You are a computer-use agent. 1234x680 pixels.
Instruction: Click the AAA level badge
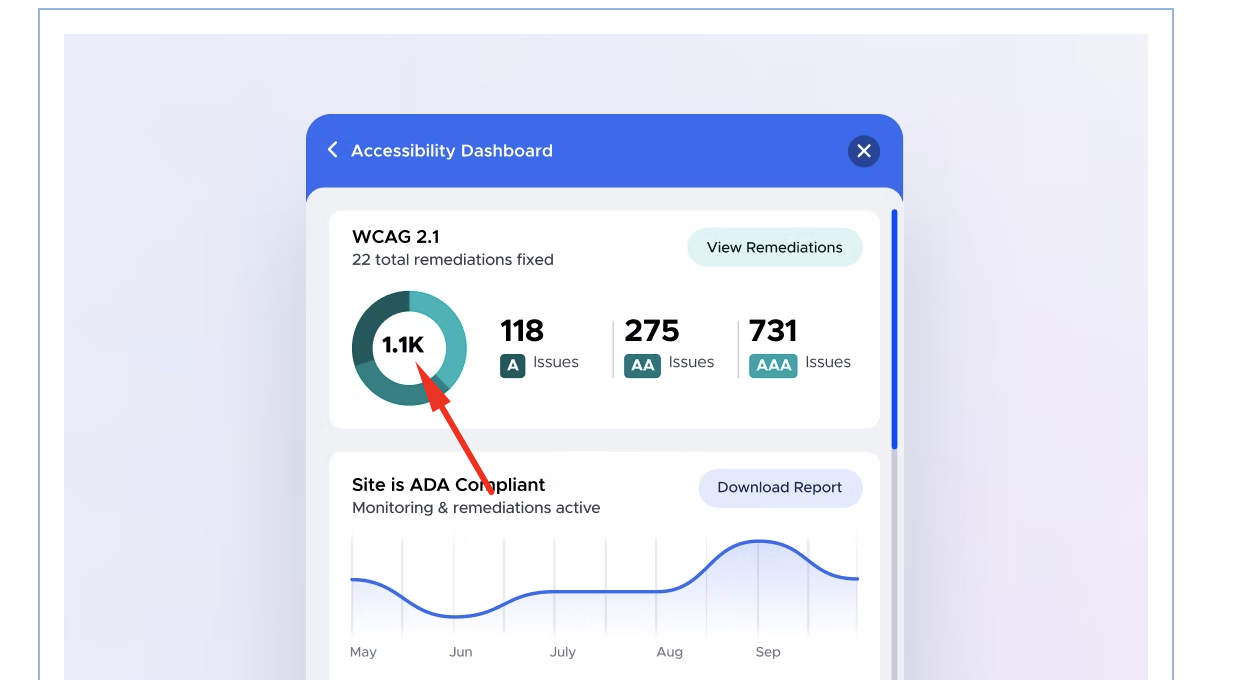[774, 365]
